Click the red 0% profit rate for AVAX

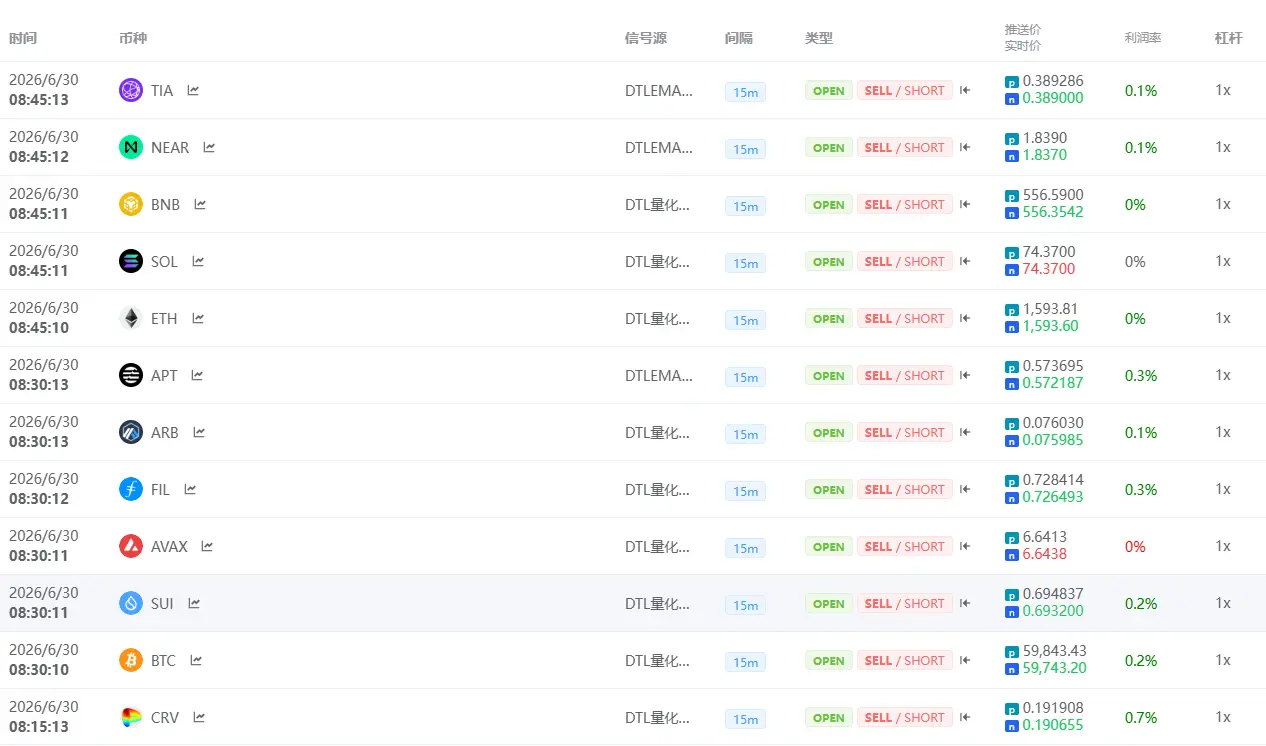[x=1135, y=546]
